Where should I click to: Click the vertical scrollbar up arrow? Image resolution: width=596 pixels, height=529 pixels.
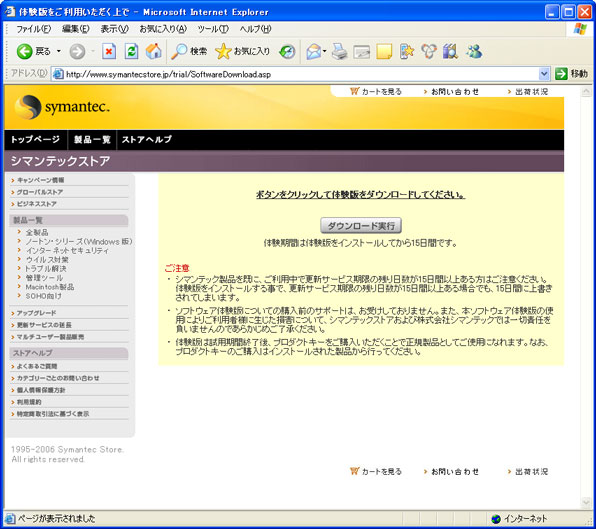(x=586, y=91)
